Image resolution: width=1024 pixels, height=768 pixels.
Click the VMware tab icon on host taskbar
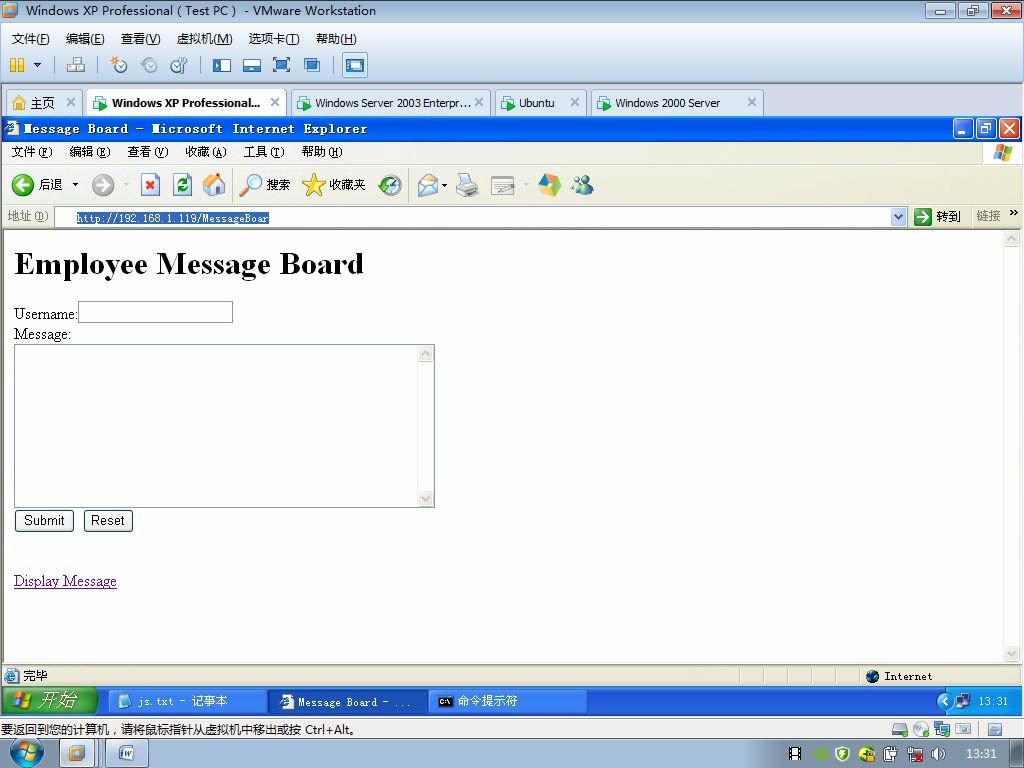pos(76,754)
